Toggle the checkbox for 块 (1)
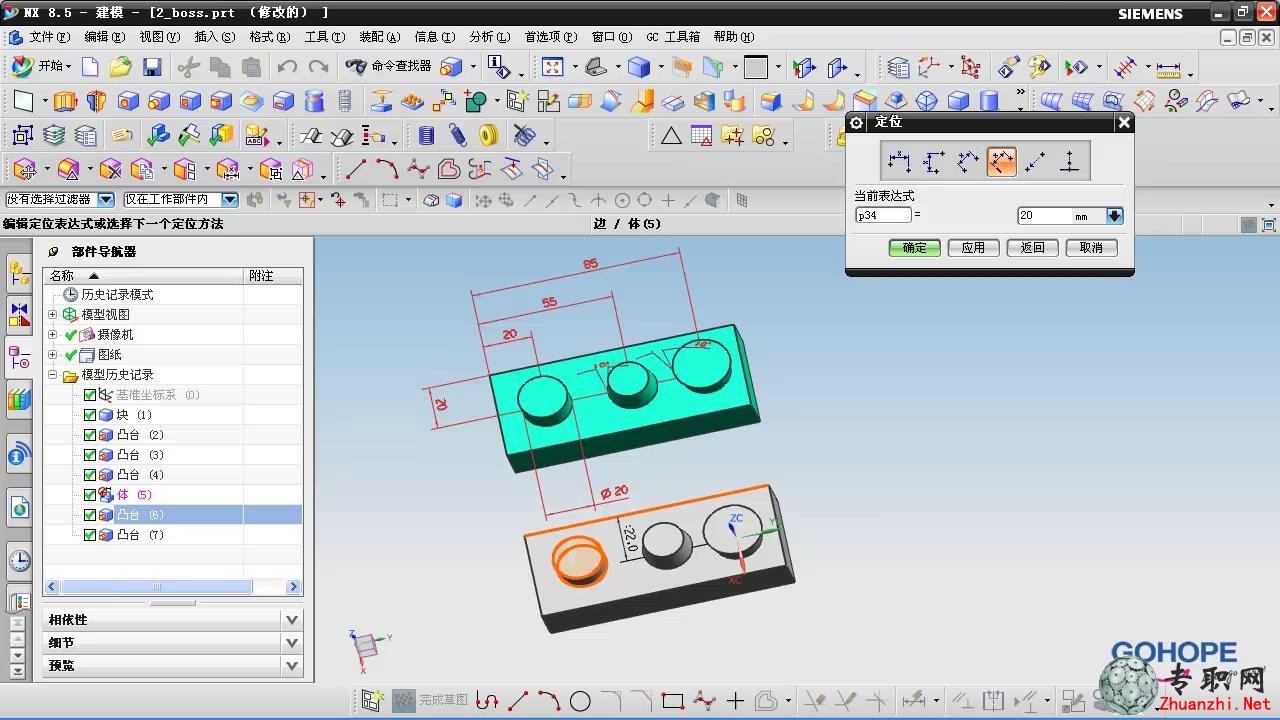Image resolution: width=1280 pixels, height=720 pixels. click(x=90, y=415)
